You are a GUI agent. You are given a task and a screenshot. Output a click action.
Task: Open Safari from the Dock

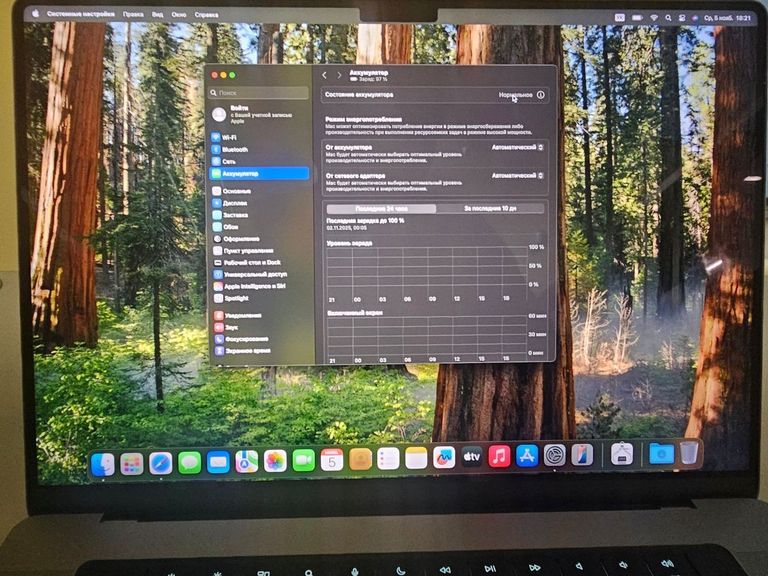pyautogui.click(x=161, y=463)
